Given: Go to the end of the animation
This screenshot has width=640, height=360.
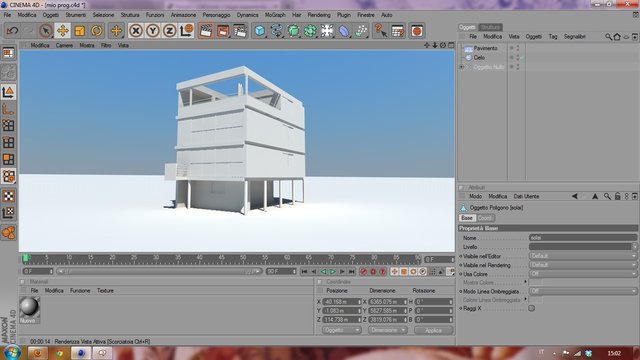Looking at the screenshot, I should point(351,271).
